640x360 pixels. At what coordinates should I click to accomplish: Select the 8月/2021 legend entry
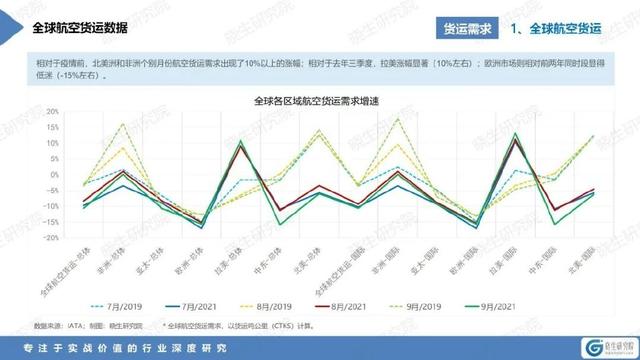341,307
